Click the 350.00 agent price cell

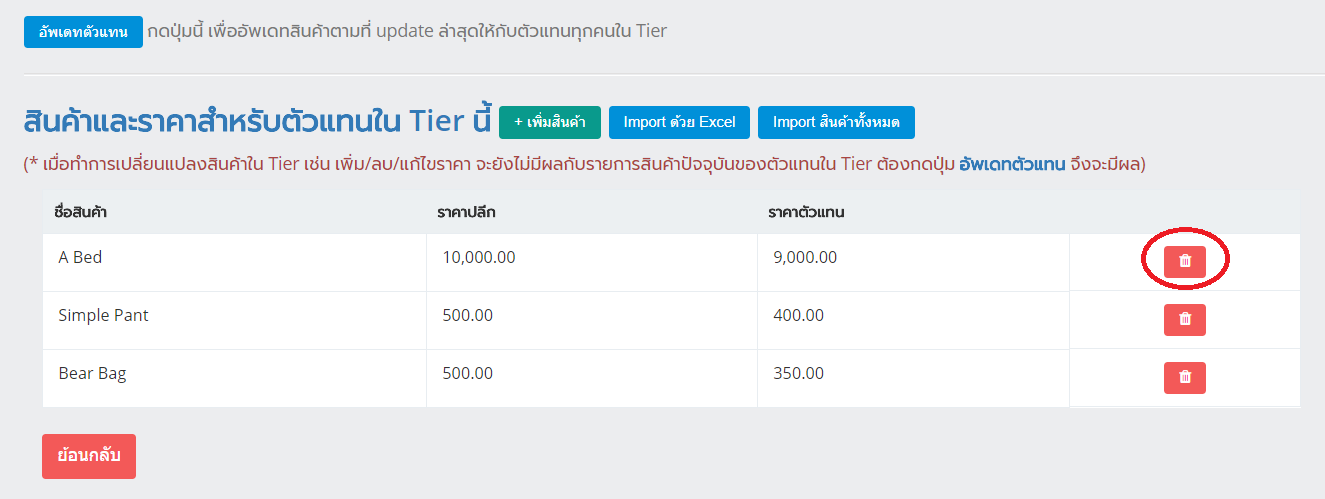pos(798,373)
